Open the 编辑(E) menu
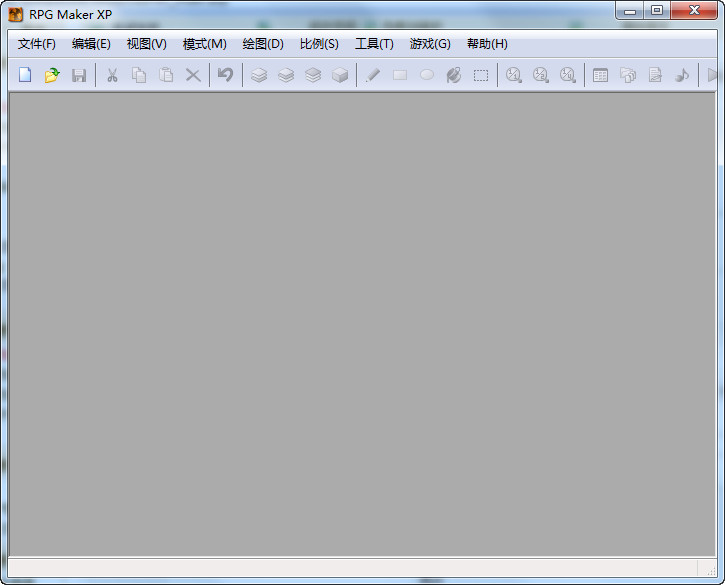Screen dimensions: 725x585 [x=91, y=44]
